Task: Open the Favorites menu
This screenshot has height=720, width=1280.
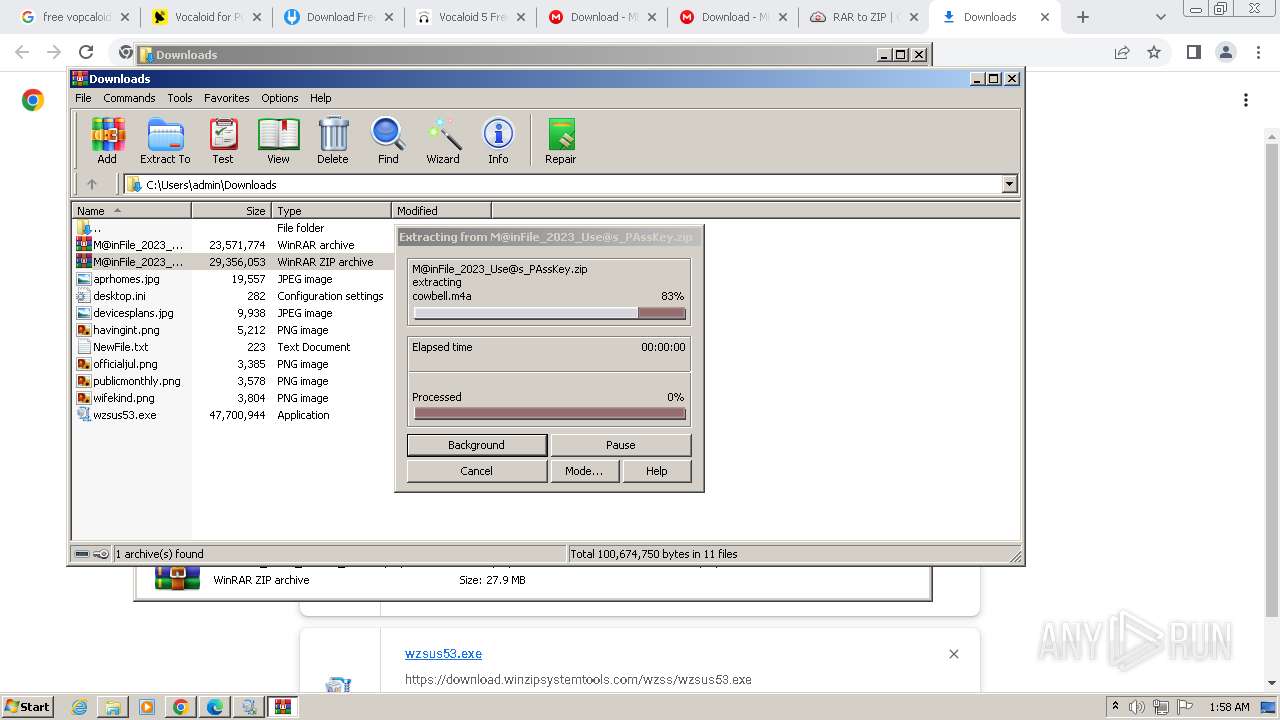Action: coord(227,98)
